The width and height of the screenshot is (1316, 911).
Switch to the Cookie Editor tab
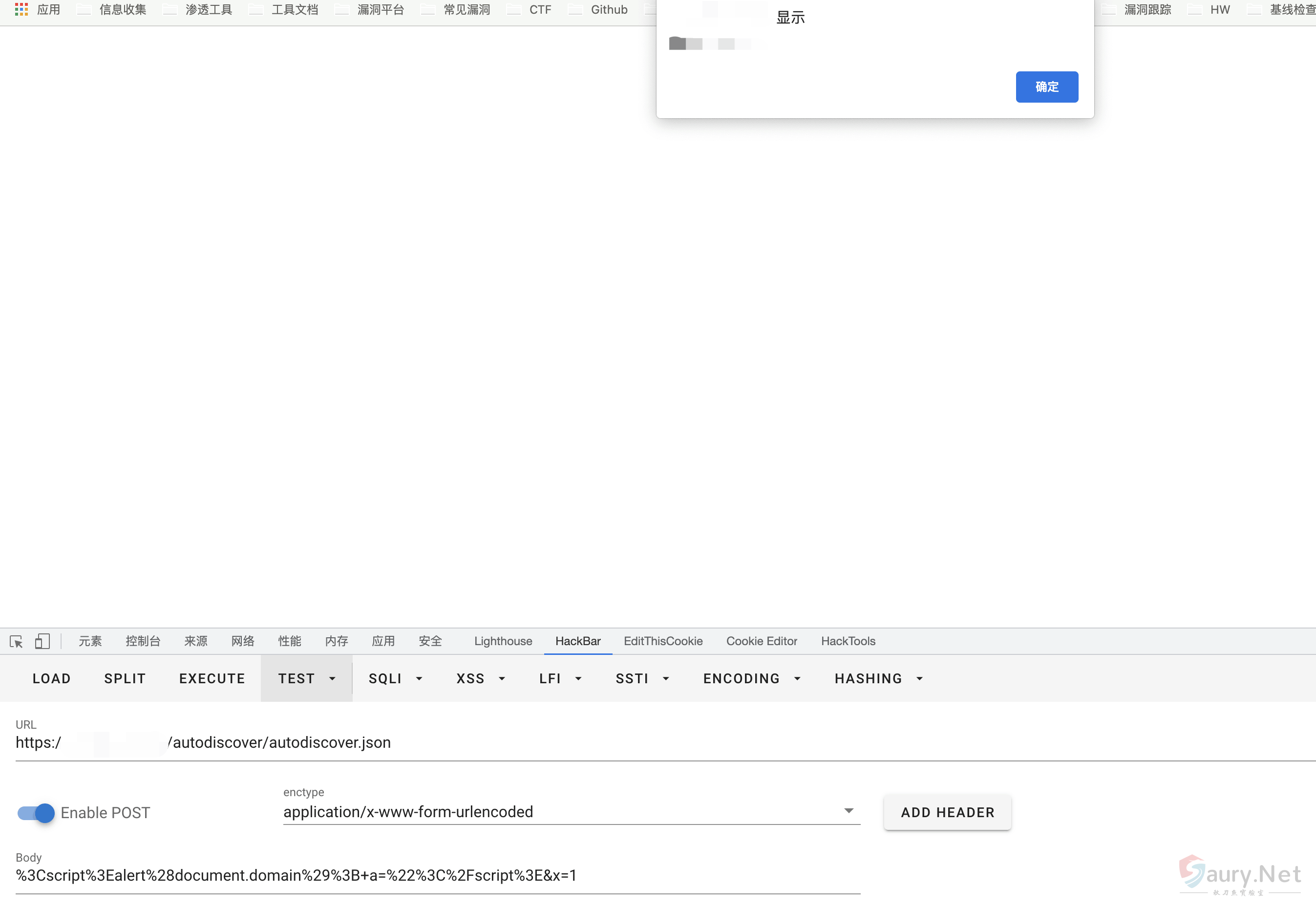click(762, 641)
